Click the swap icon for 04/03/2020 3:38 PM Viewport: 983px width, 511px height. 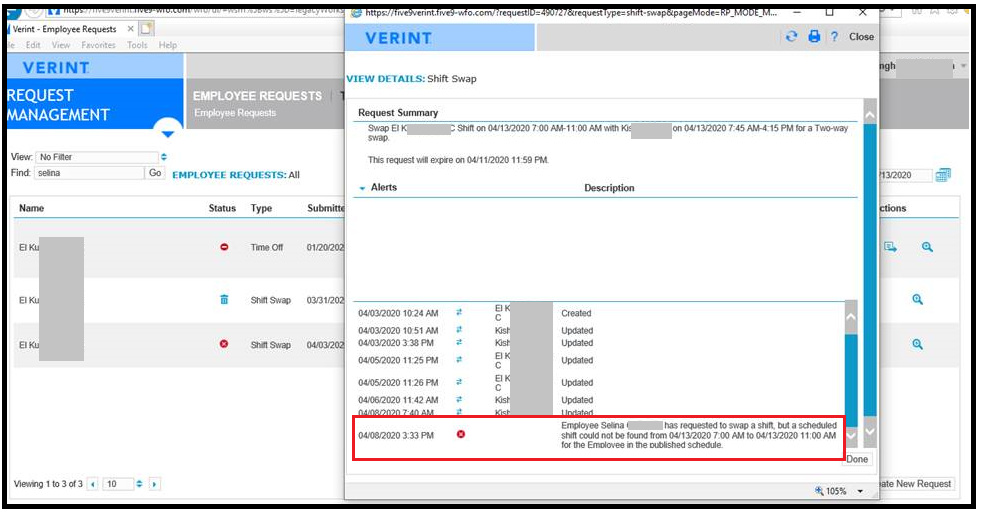[x=459, y=342]
